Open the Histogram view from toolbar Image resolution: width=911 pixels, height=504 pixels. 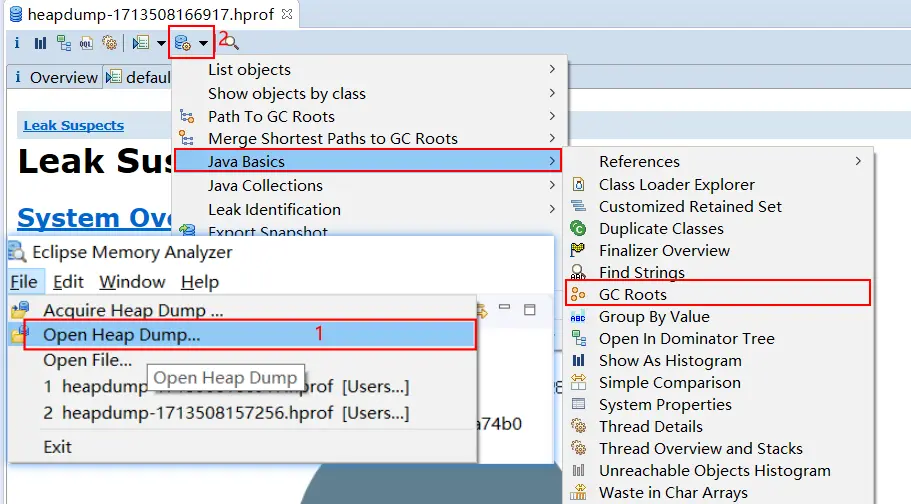point(40,43)
